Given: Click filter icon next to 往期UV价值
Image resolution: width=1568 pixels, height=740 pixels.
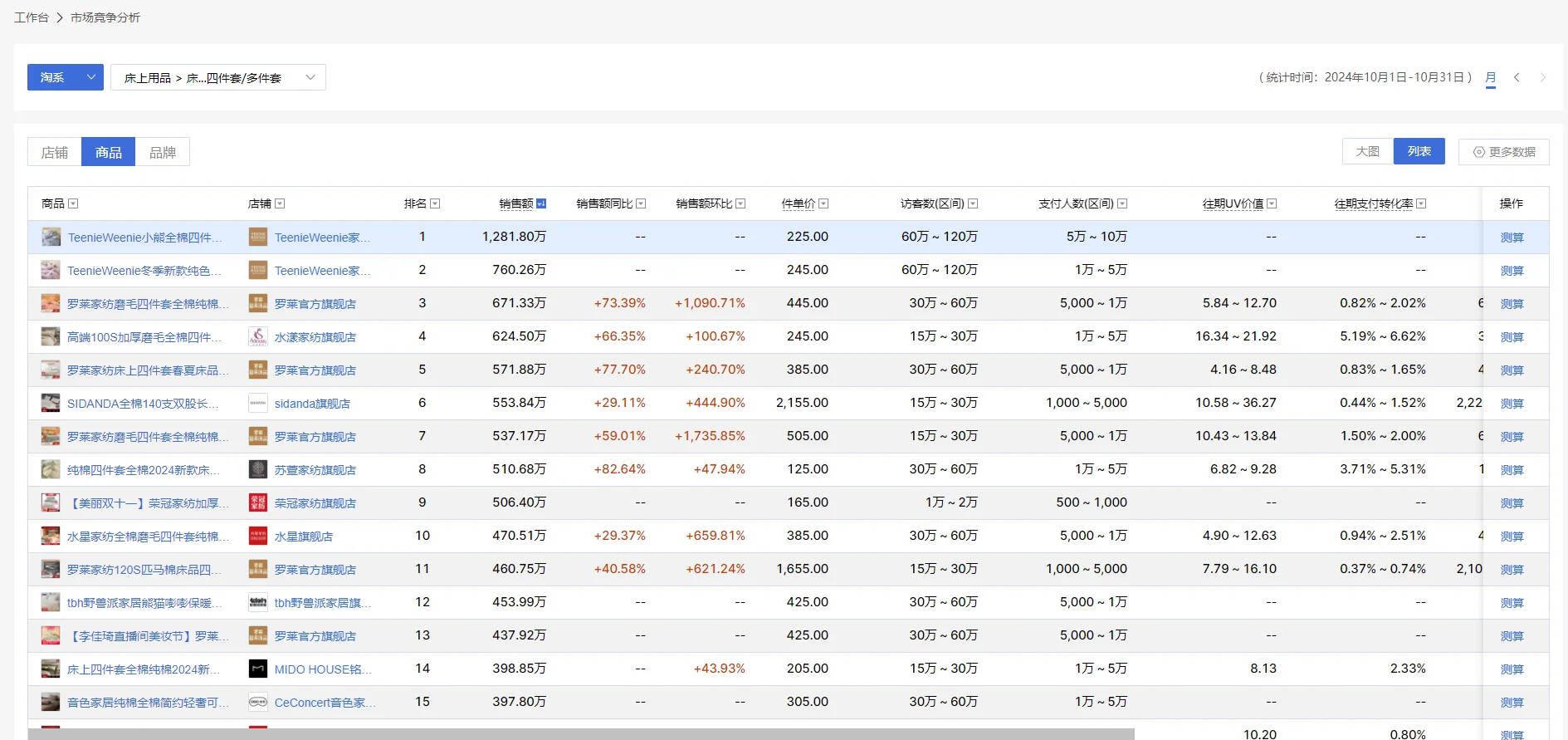Looking at the screenshot, I should click(1272, 203).
